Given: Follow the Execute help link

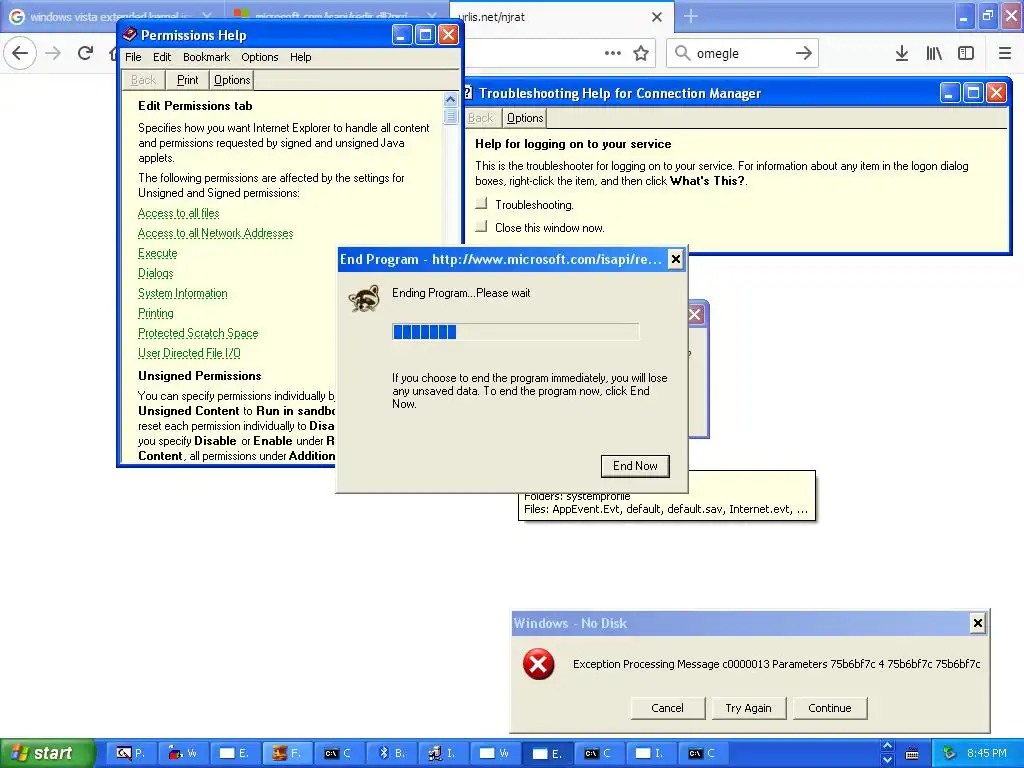Looking at the screenshot, I should point(157,253).
